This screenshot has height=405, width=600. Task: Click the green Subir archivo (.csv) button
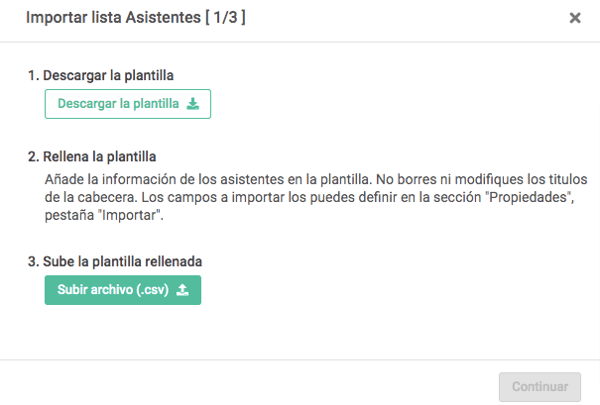123,290
